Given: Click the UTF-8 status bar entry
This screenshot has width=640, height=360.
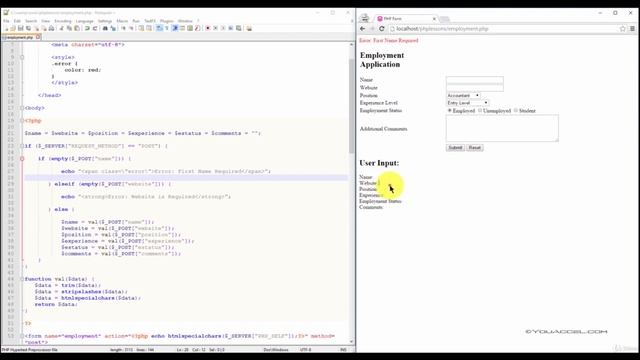Looking at the screenshot, I should [x=305, y=349].
